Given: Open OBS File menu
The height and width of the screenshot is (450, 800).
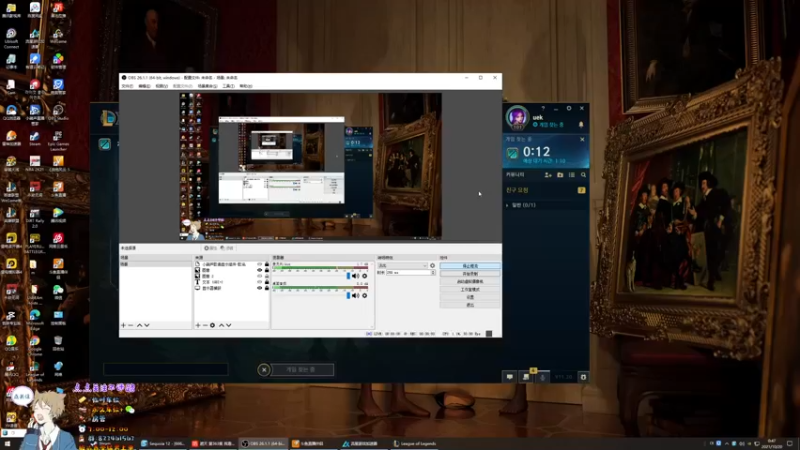Looking at the screenshot, I should coord(127,86).
